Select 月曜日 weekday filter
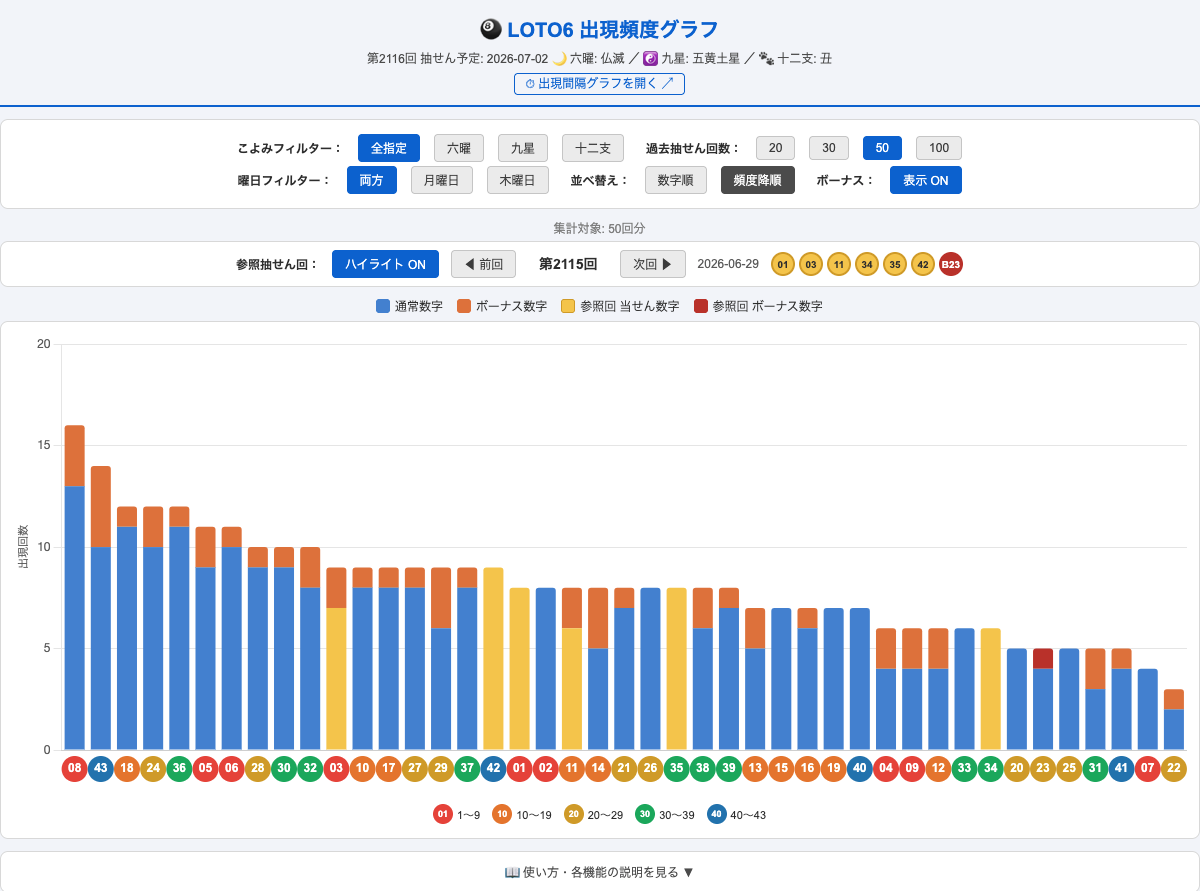1200x891 pixels. pos(442,180)
